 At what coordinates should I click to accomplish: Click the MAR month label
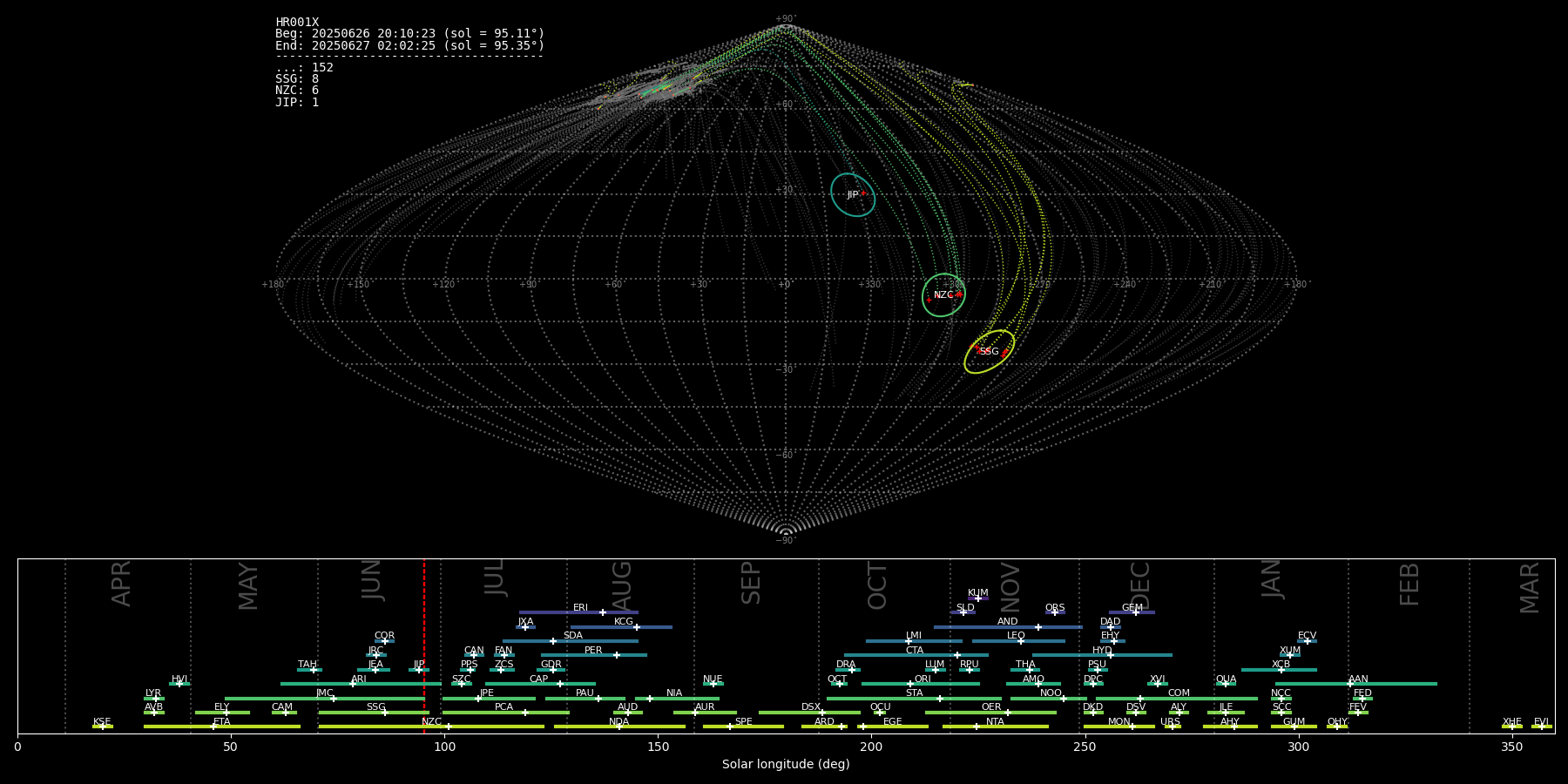click(1530, 587)
